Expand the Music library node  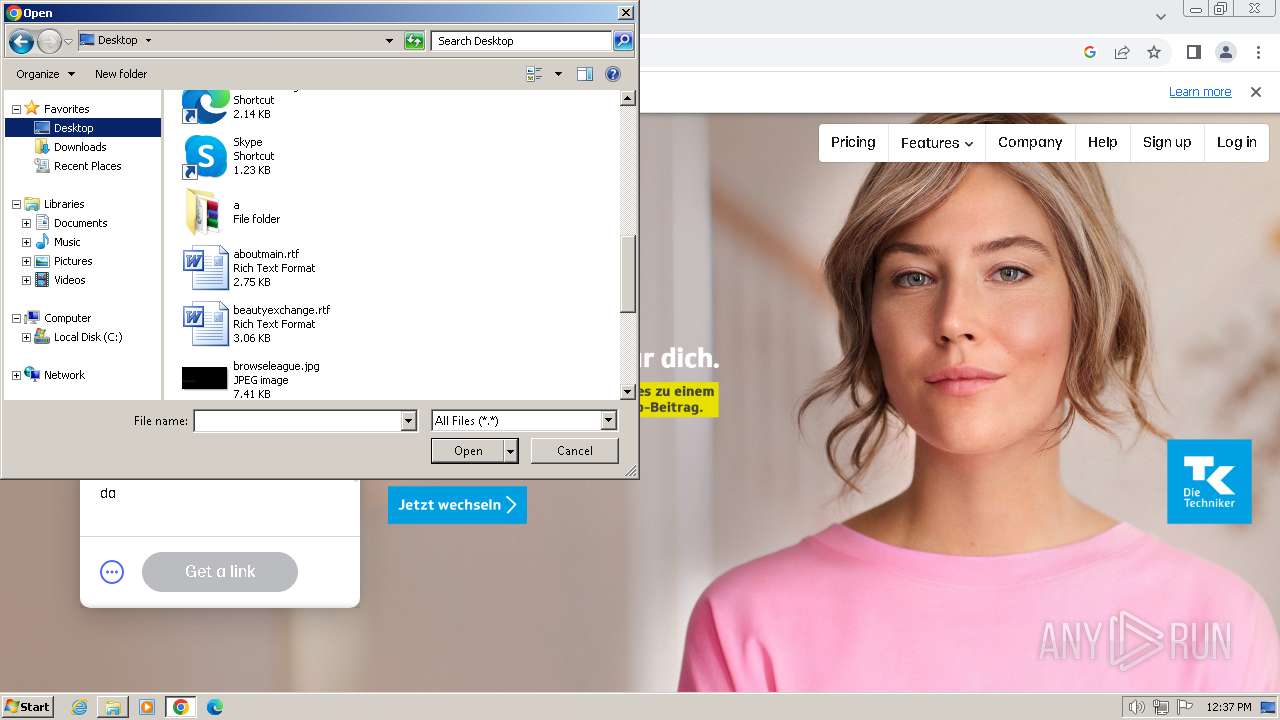coord(26,242)
